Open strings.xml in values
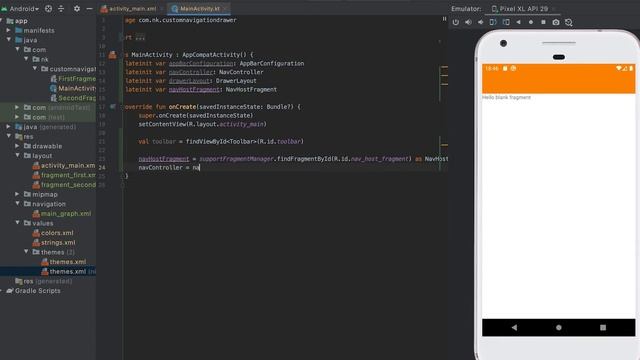Viewport: 640px width, 360px height. [x=54, y=242]
